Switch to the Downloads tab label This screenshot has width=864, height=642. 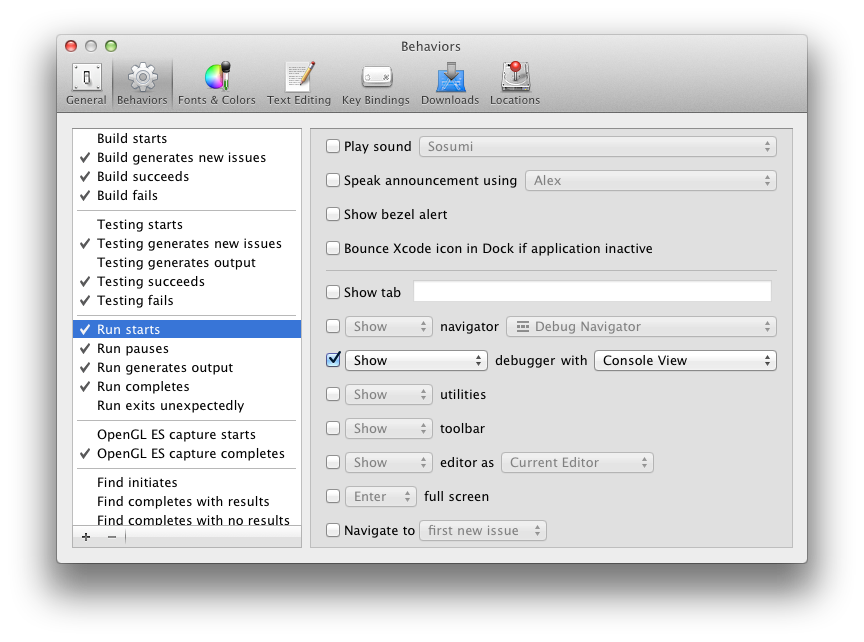[450, 100]
